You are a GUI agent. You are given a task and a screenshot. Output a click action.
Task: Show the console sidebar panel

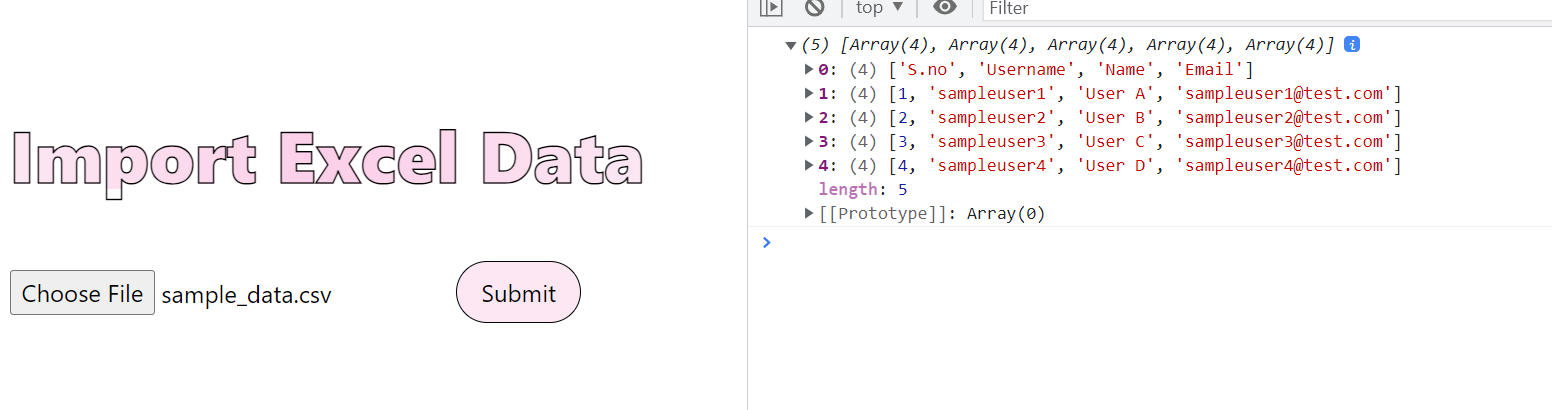[x=770, y=7]
